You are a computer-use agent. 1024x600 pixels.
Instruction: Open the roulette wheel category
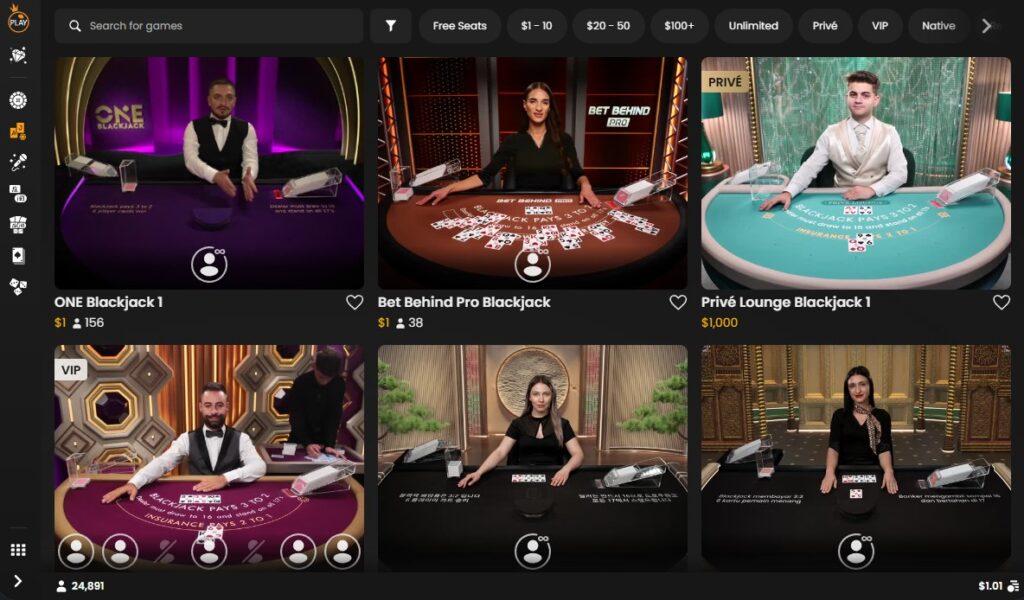click(18, 100)
